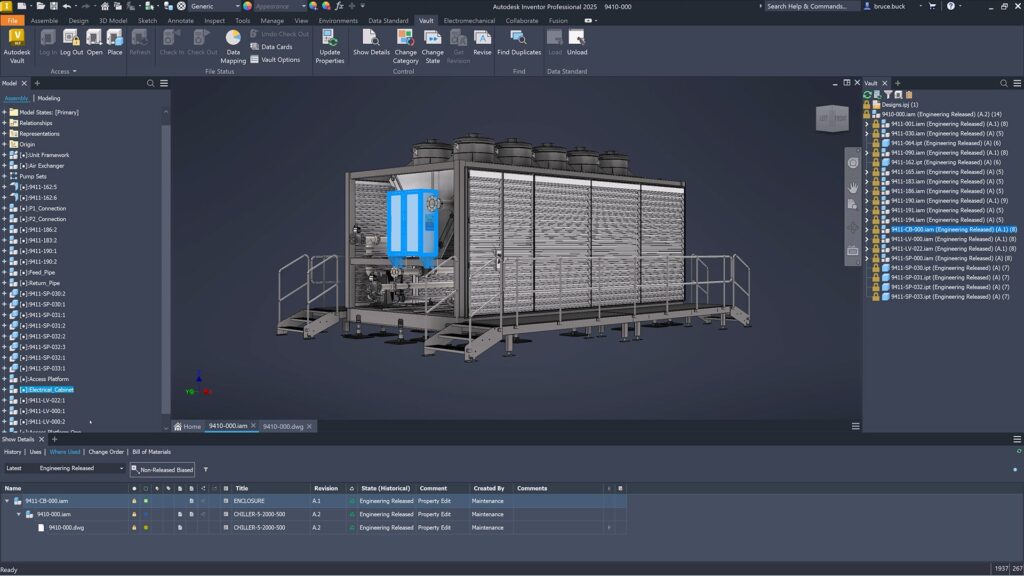Collapse the 9411-CB-000.iam row in Where Used
The height and width of the screenshot is (576, 1024).
(x=7, y=500)
